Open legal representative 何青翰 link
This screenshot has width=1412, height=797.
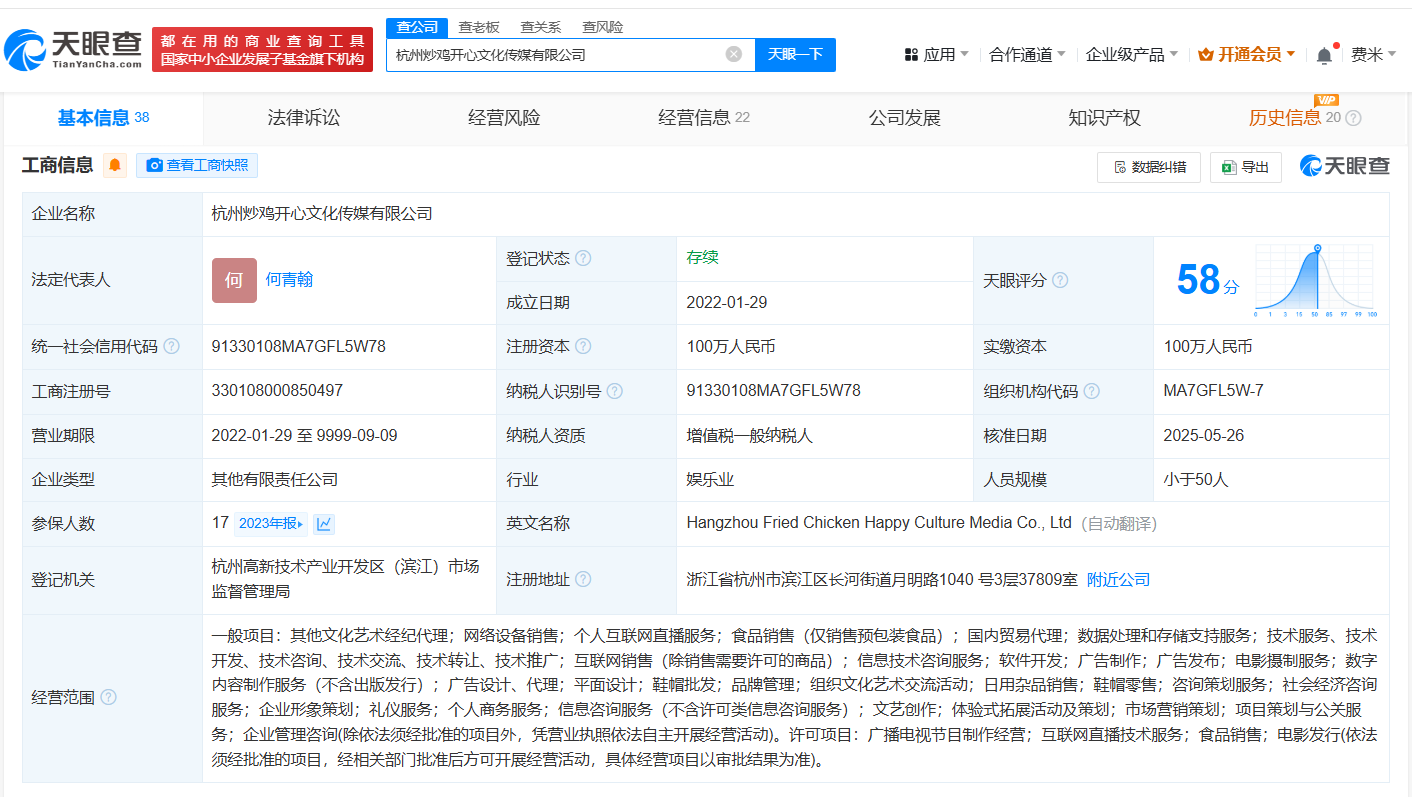[289, 280]
